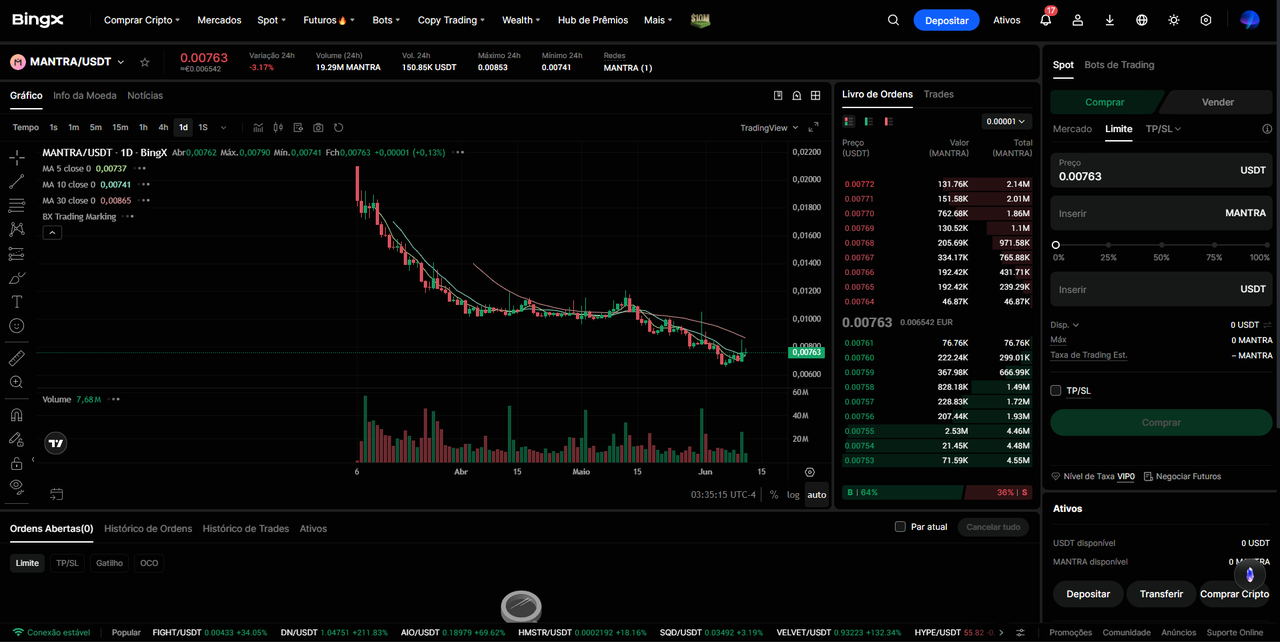Set amount slider to 50%

coord(1161,245)
